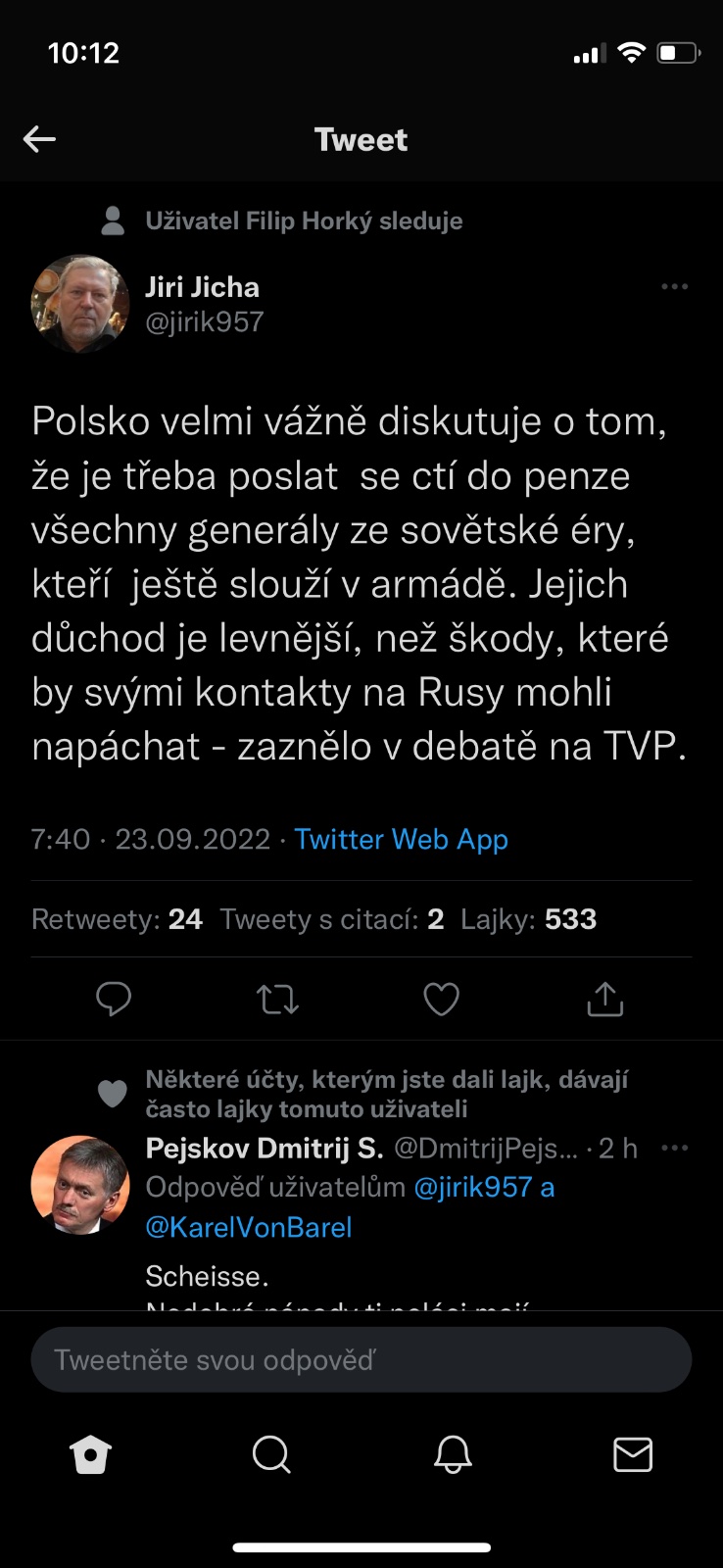View the Lajky count list
Viewport: 723px width, 1568px height.
(528, 919)
